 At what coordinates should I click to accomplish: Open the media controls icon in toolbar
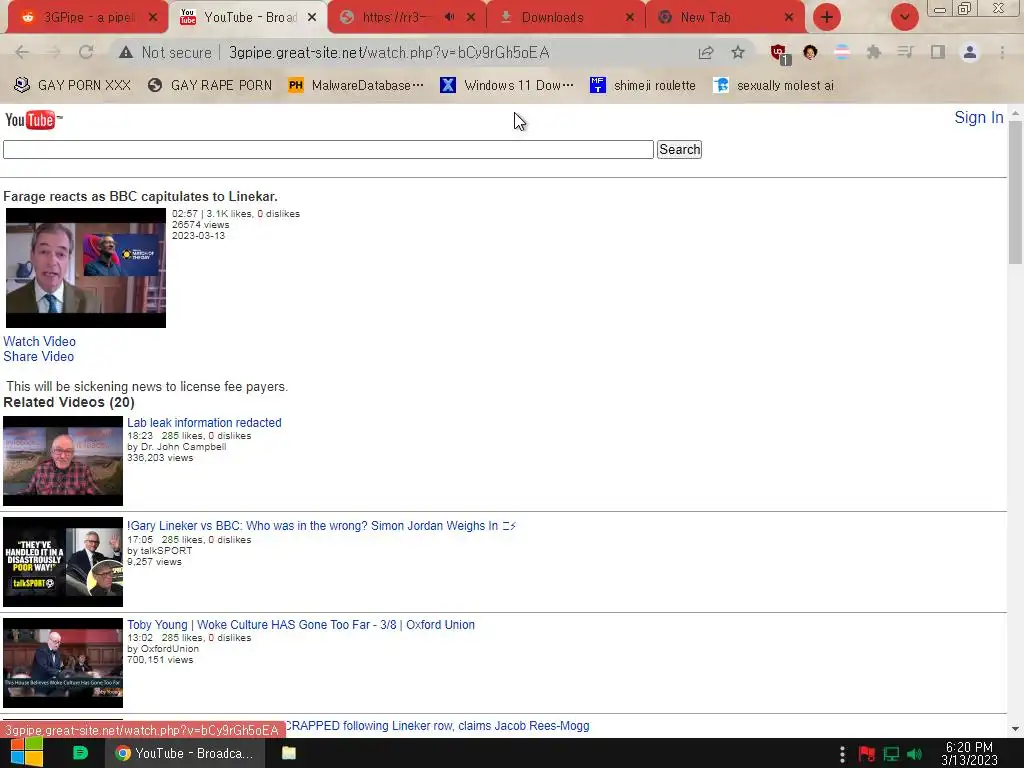pyautogui.click(x=905, y=52)
